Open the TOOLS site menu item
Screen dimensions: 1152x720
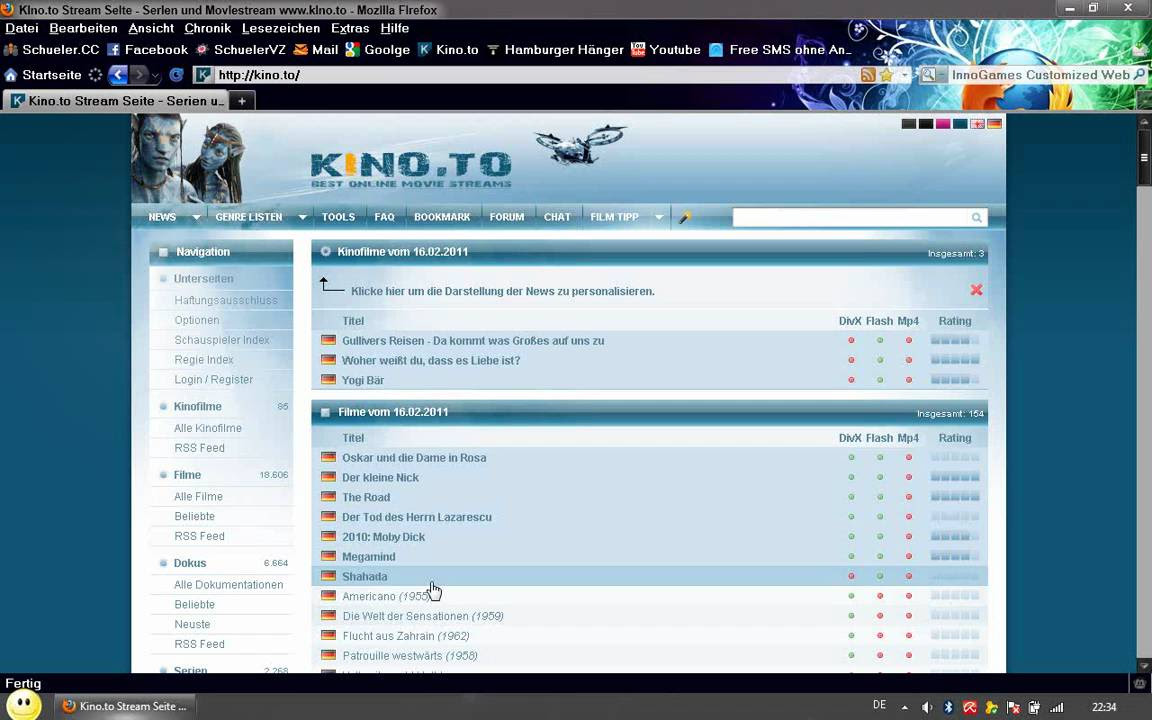point(338,217)
